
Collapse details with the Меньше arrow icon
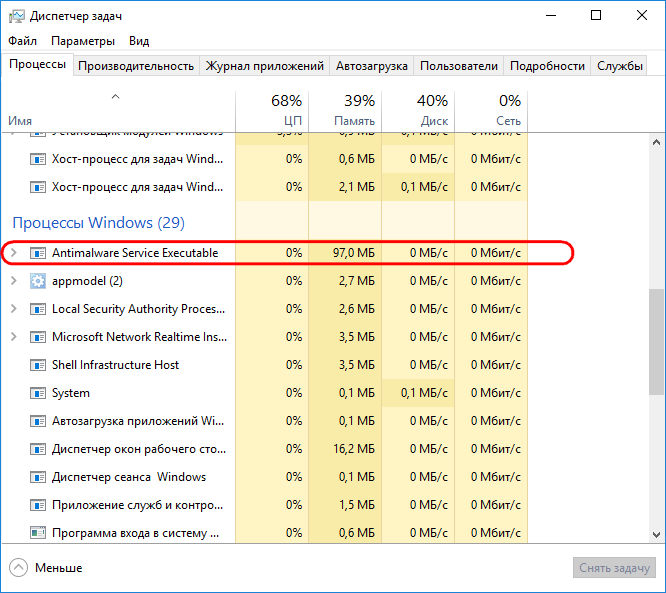[x=18, y=568]
